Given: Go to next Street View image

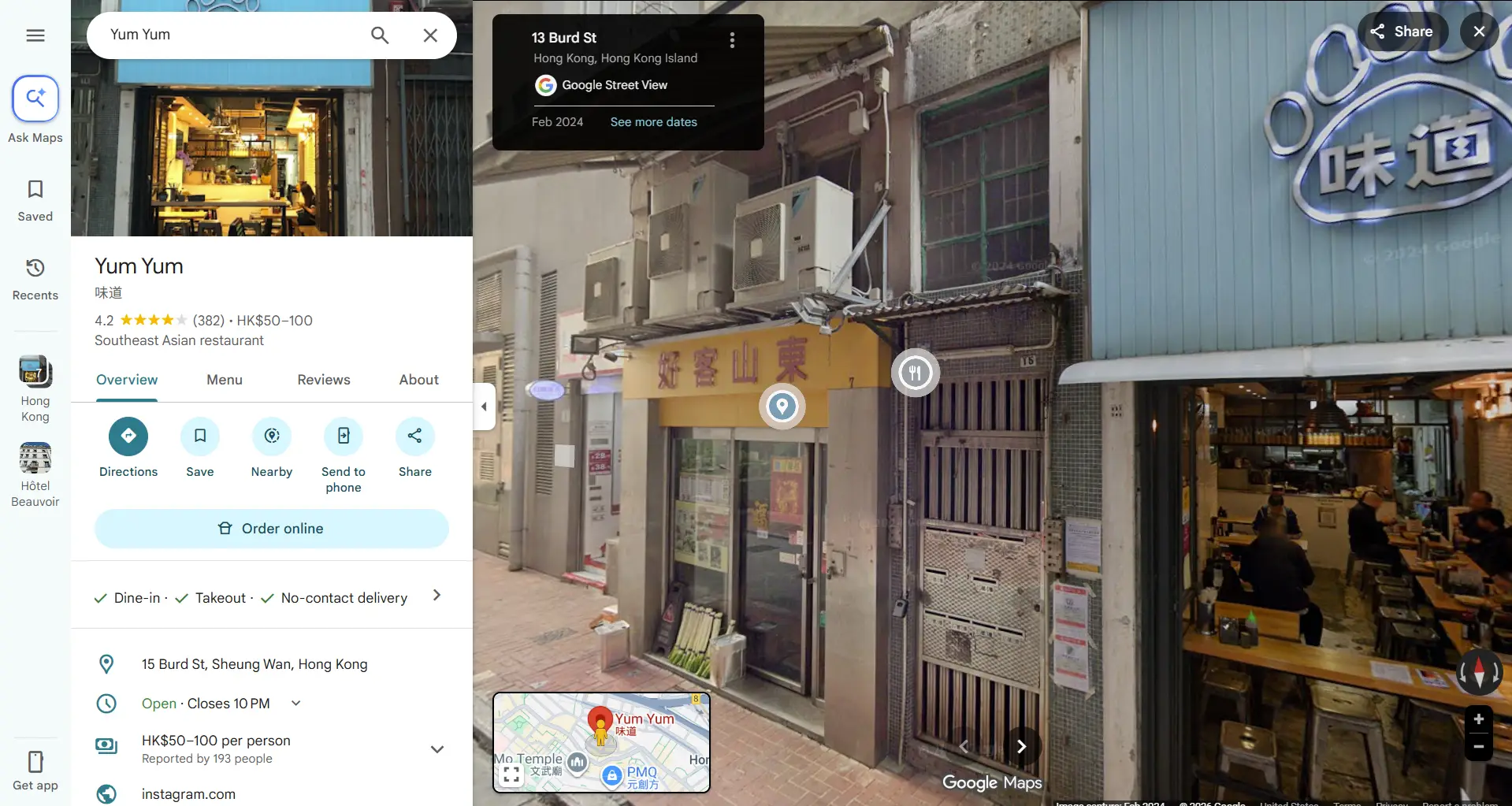Looking at the screenshot, I should pos(1022,746).
